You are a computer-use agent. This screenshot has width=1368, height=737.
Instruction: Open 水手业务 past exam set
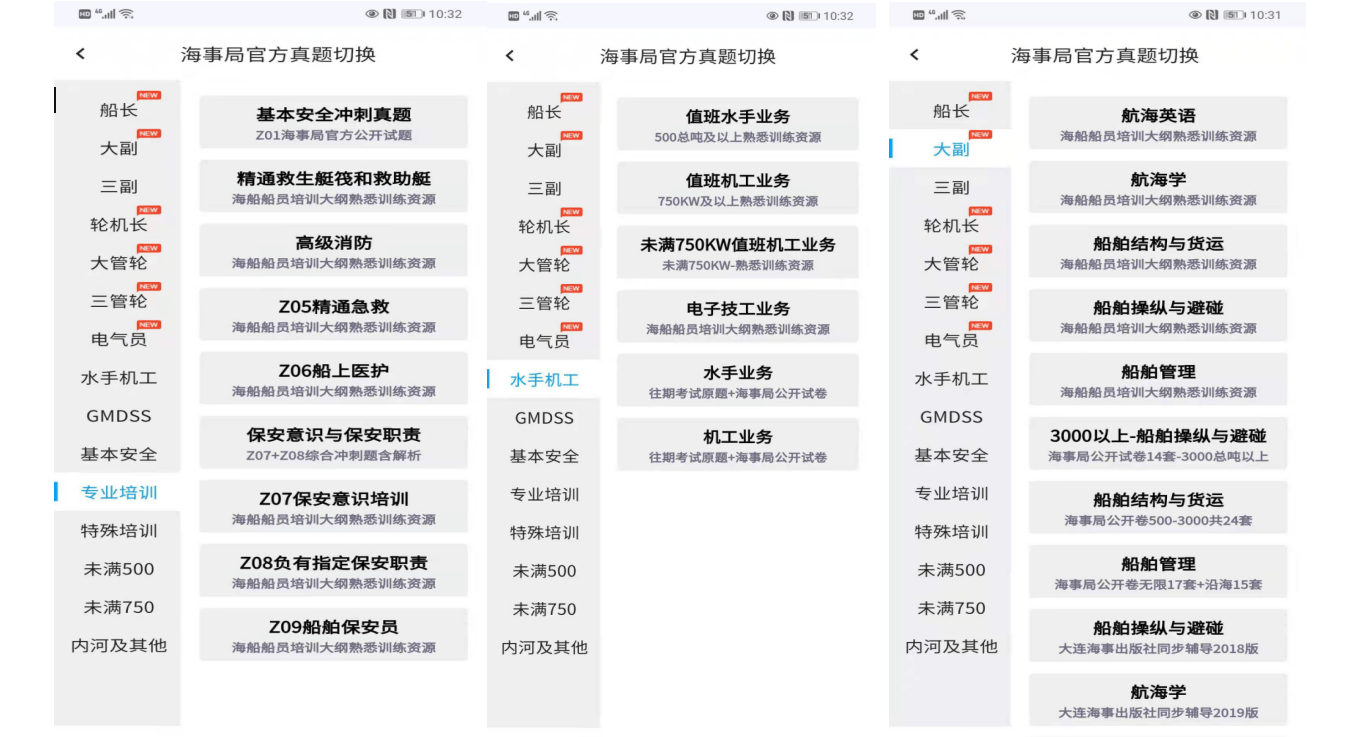tap(738, 381)
